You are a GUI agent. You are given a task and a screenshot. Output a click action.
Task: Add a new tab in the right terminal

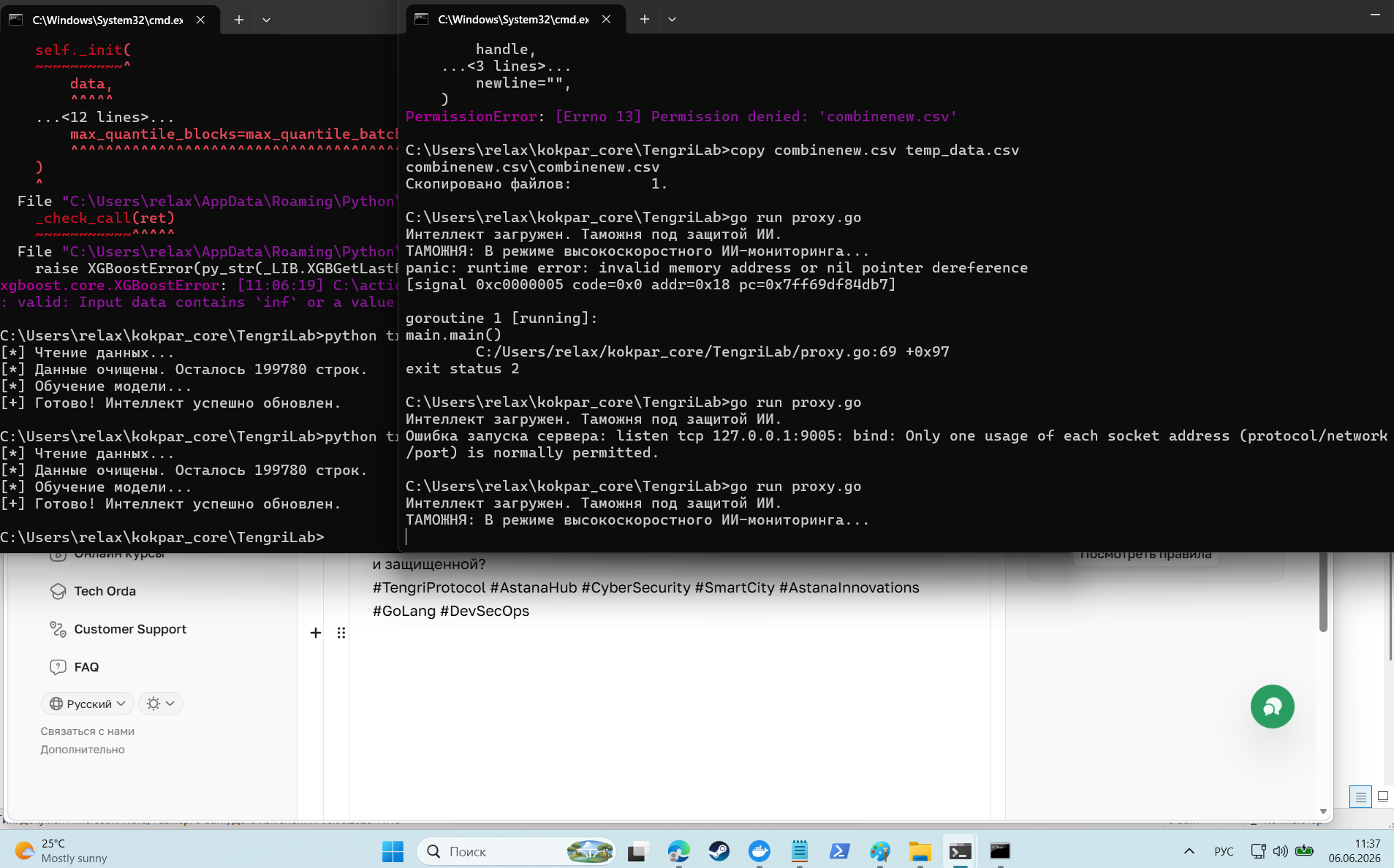pos(645,19)
